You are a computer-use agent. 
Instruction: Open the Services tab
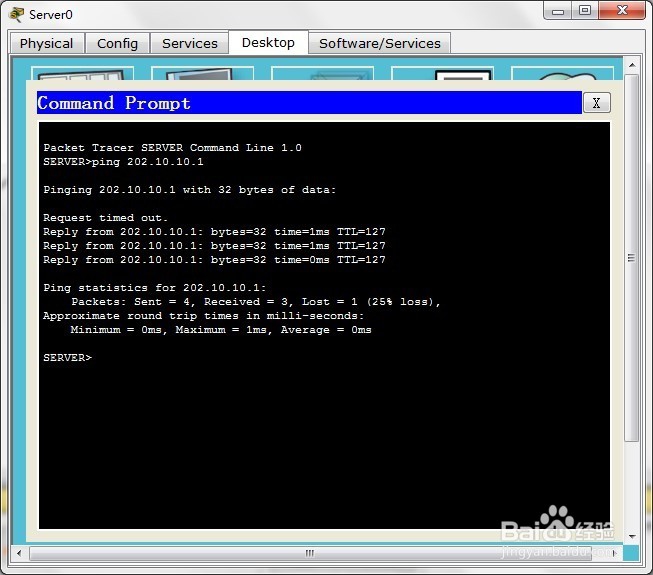pos(189,43)
